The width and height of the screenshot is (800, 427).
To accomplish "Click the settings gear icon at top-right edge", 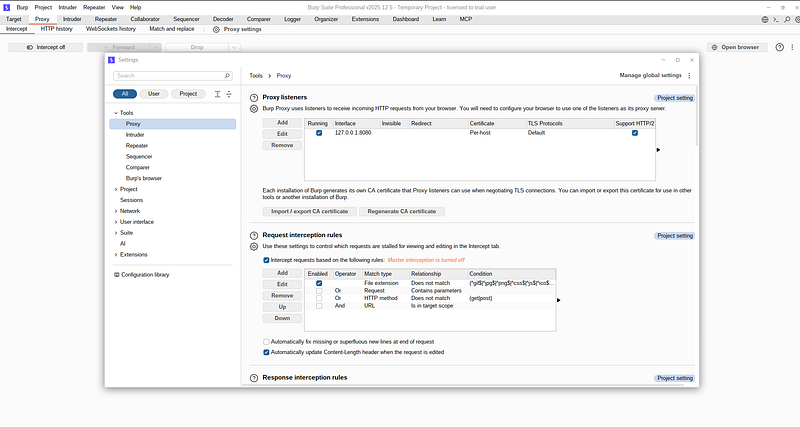I will pos(797,19).
